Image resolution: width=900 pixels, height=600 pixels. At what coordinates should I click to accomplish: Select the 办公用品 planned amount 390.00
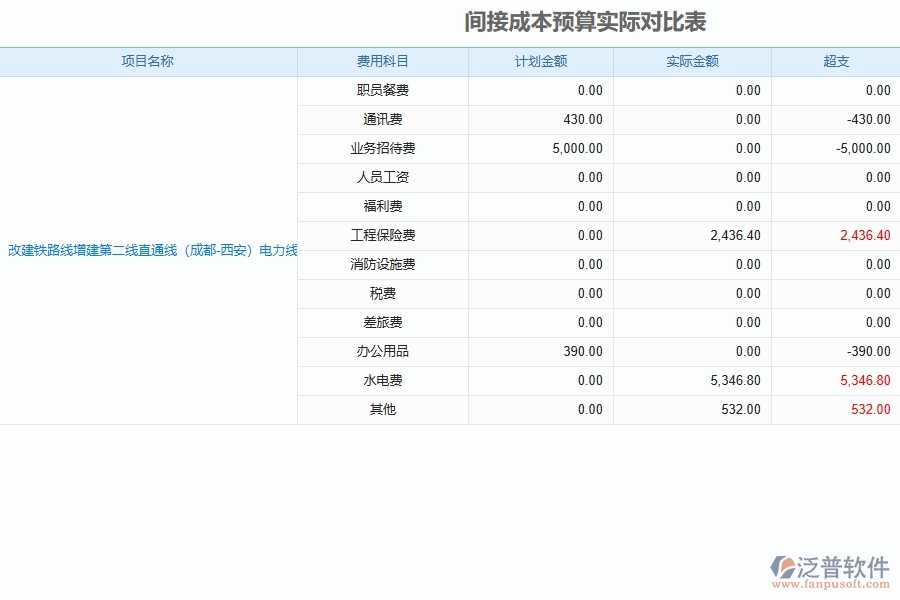(584, 351)
